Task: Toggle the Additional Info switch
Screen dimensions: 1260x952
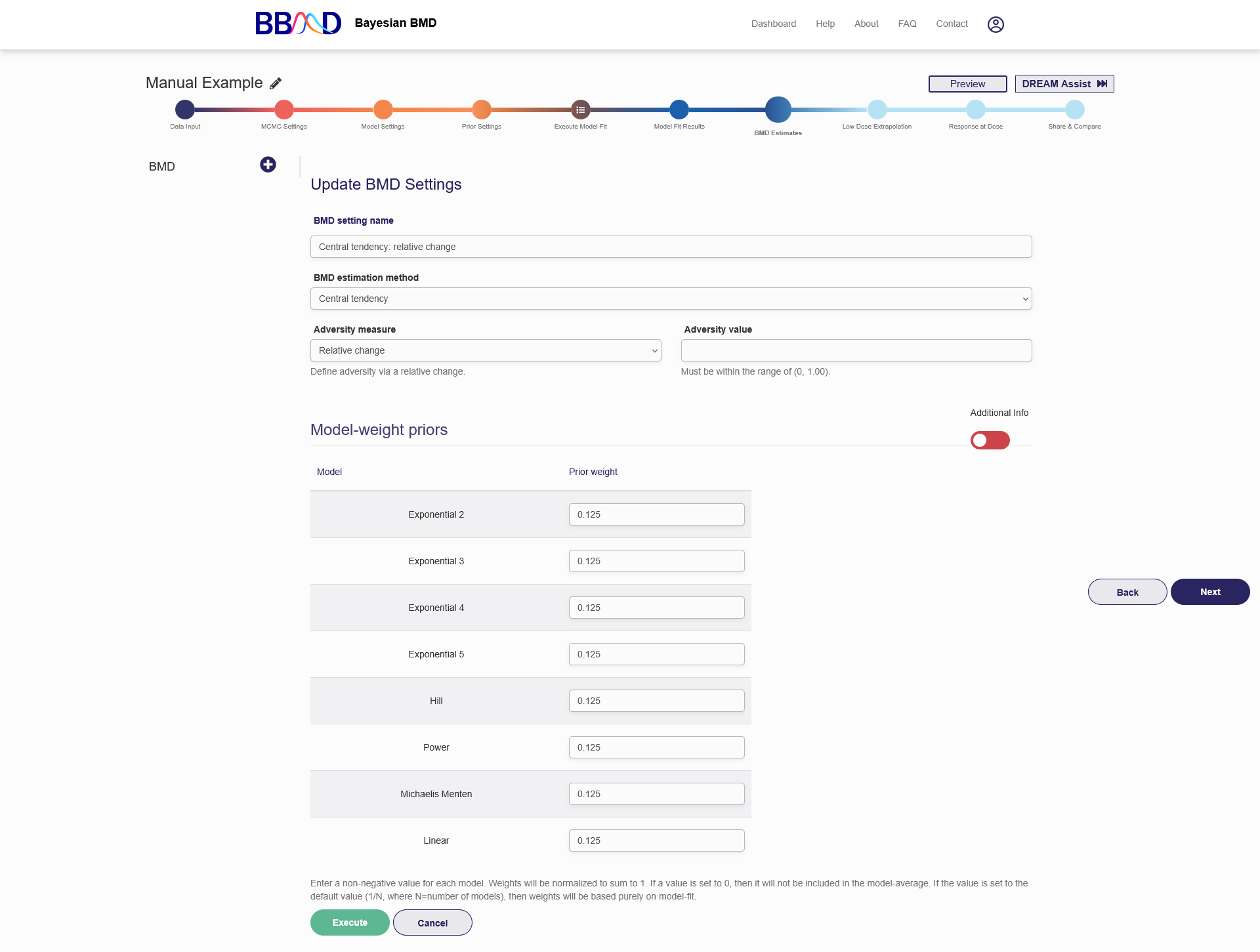Action: [990, 440]
